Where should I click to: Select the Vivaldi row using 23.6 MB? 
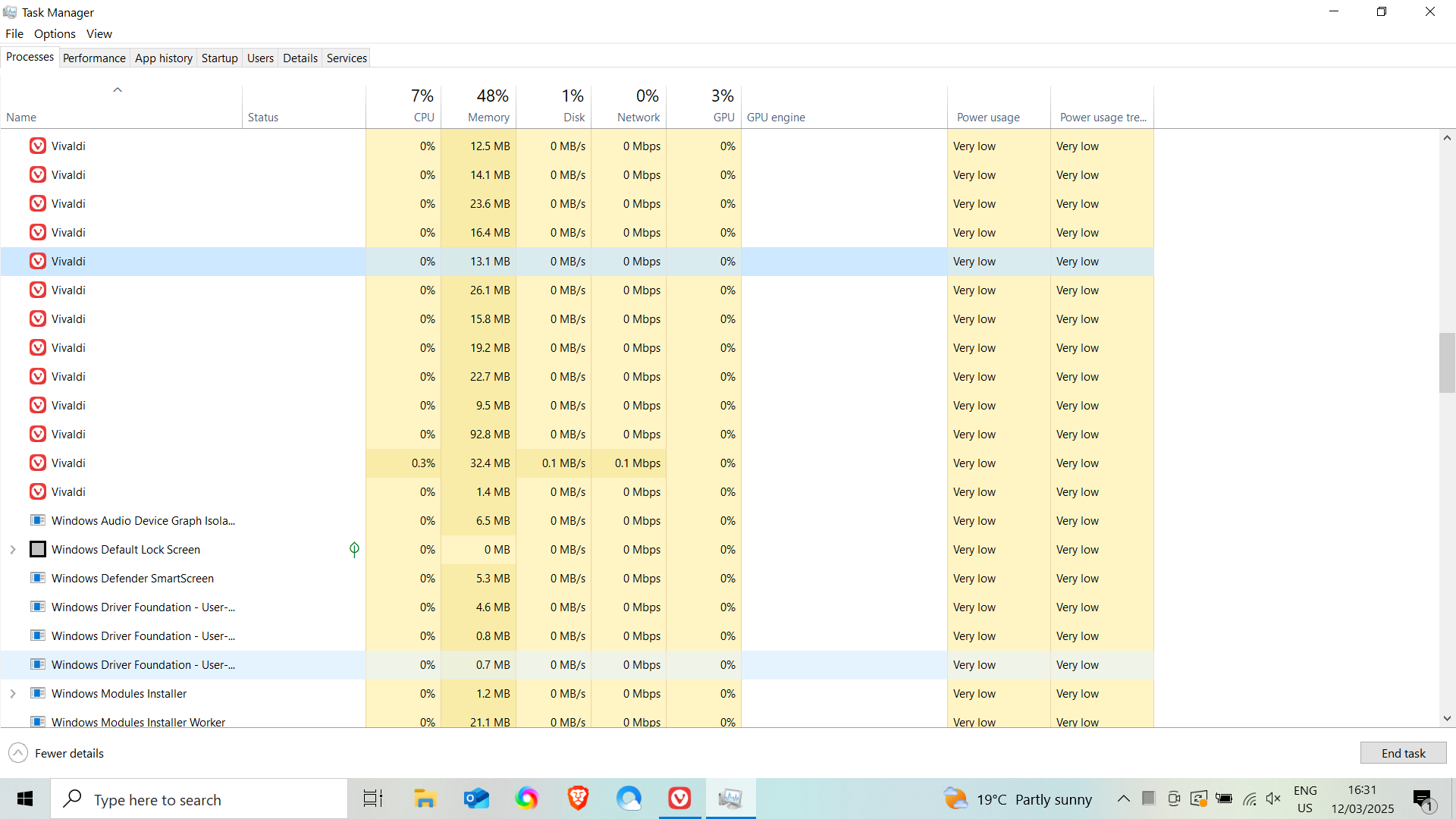577,203
